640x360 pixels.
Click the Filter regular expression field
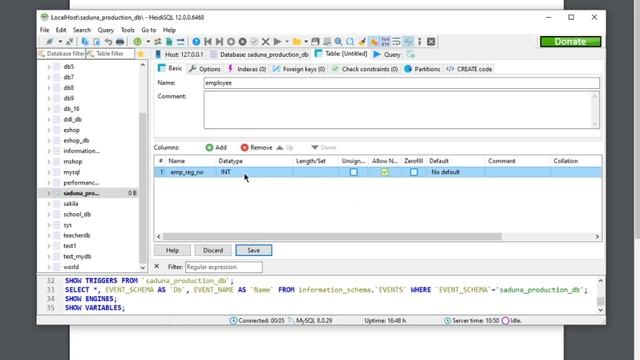[224, 267]
